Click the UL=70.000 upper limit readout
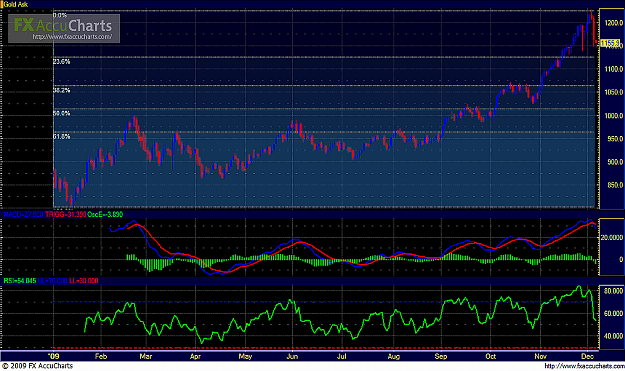This screenshot has height=371, width=625. (53, 281)
